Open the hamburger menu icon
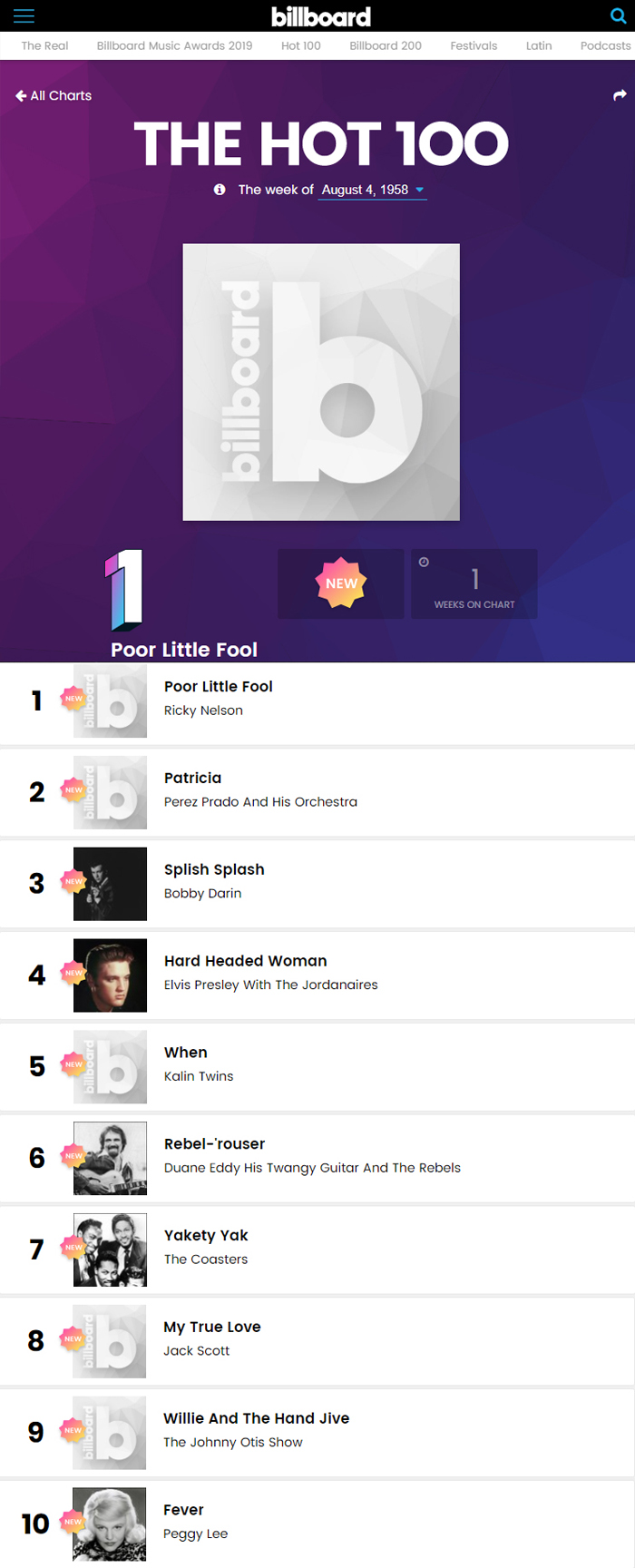The width and height of the screenshot is (635, 1568). [24, 16]
